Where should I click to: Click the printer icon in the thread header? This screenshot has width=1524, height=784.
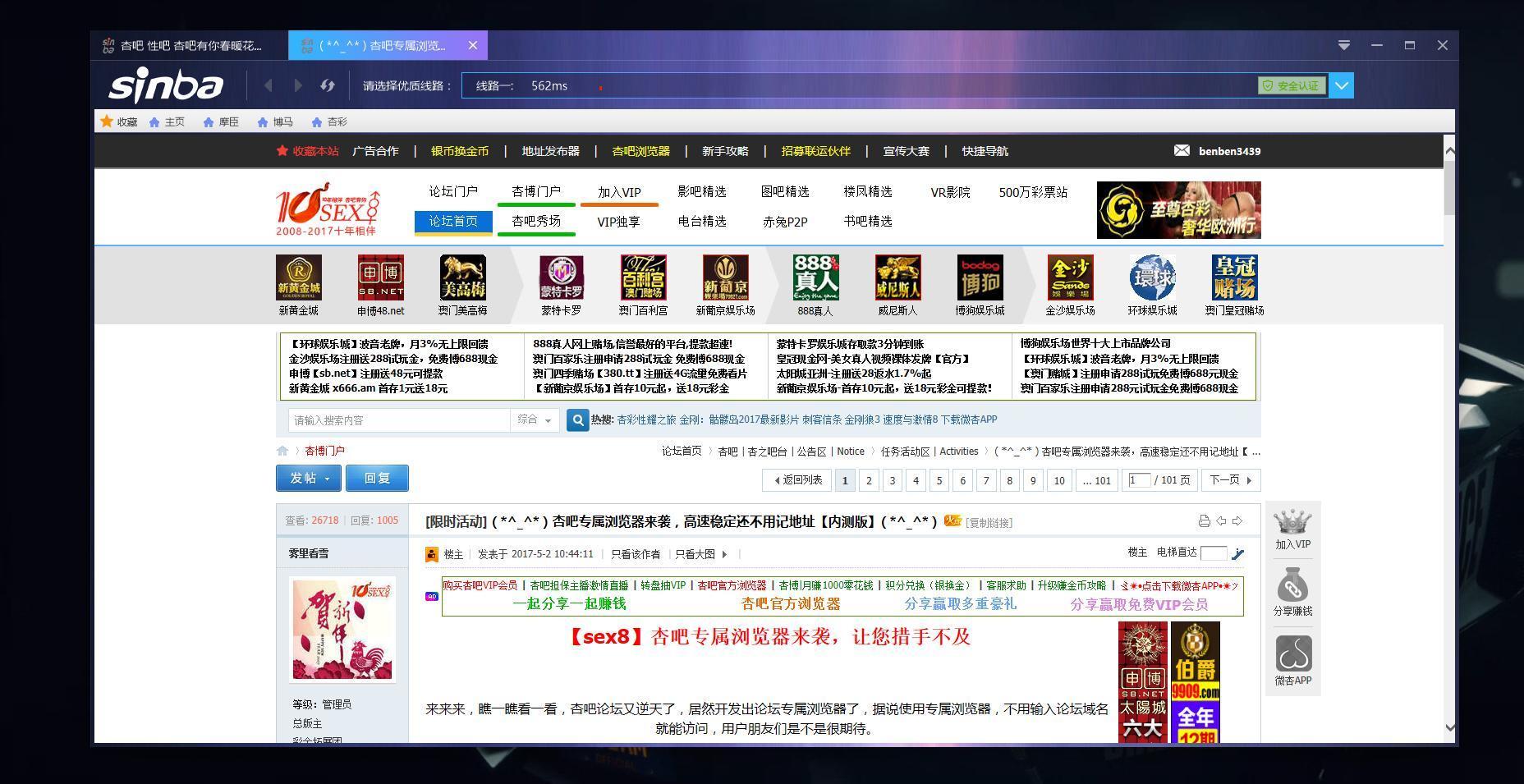coord(1204,520)
